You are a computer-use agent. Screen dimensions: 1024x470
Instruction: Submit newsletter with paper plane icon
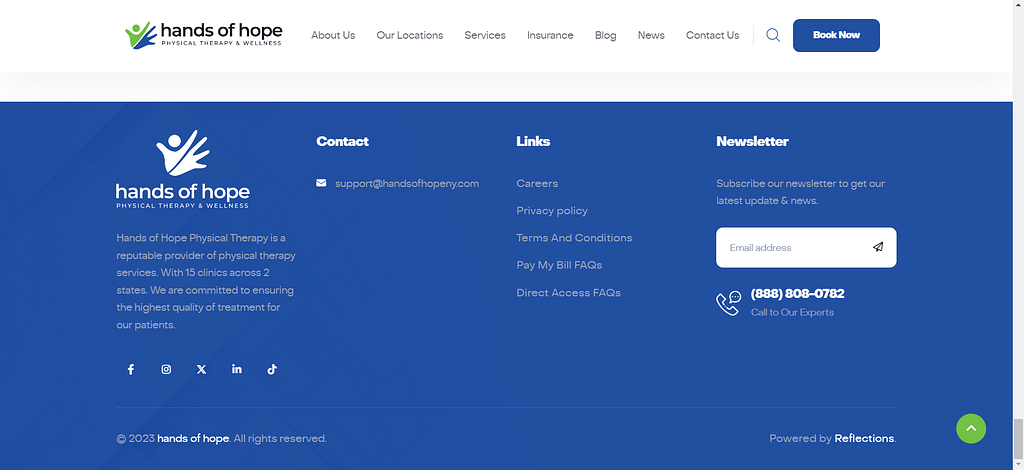(877, 247)
